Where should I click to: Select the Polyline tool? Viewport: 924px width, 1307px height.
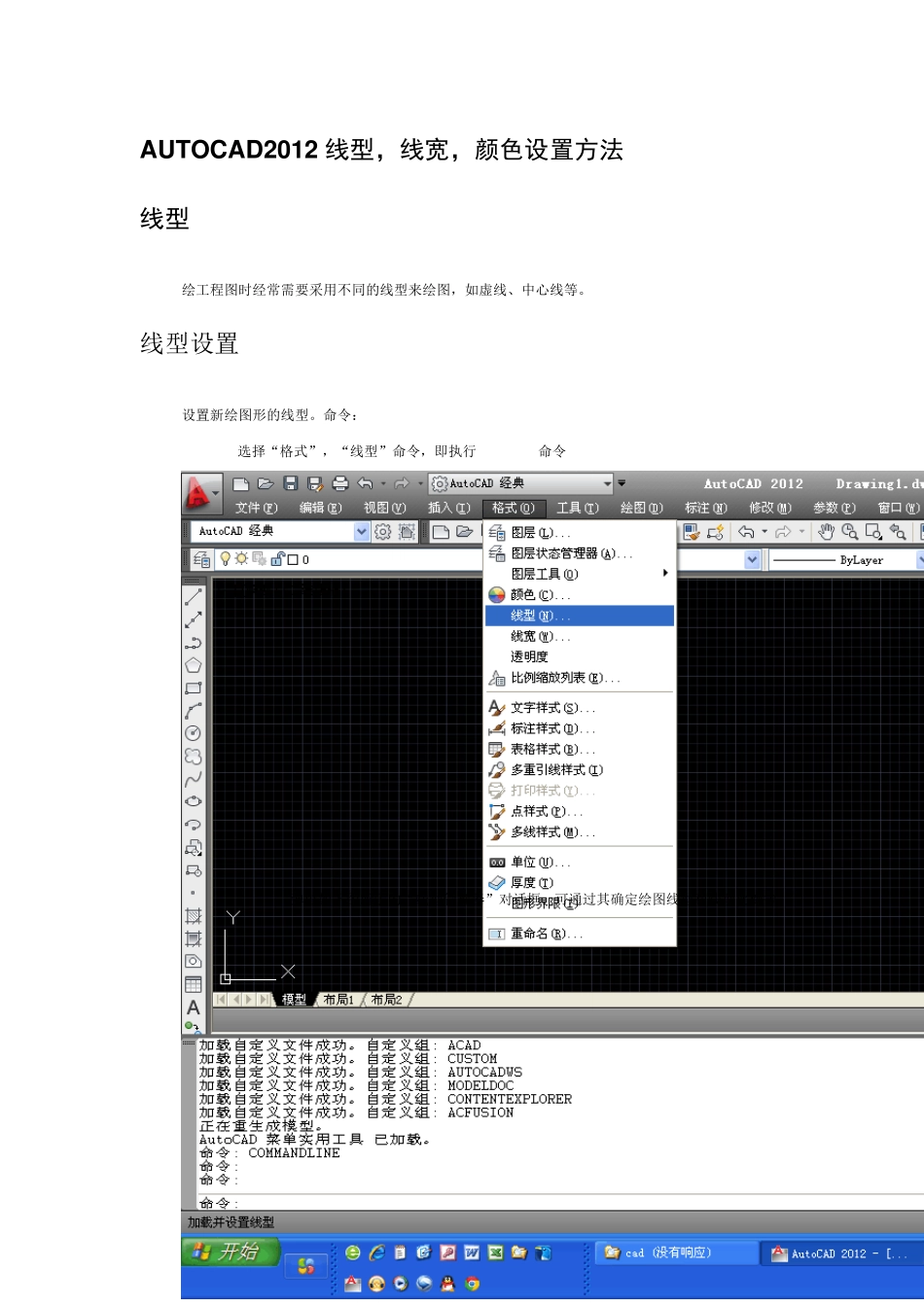(194, 643)
